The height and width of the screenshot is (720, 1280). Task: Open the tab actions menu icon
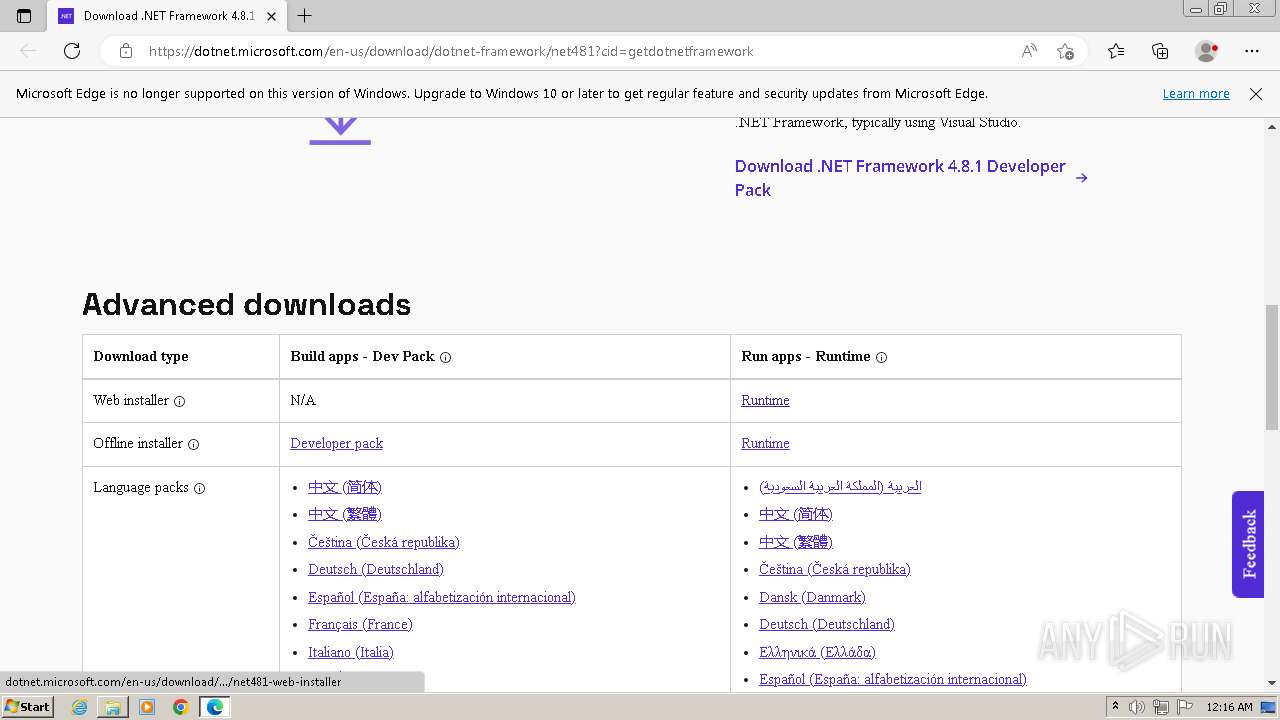24,16
